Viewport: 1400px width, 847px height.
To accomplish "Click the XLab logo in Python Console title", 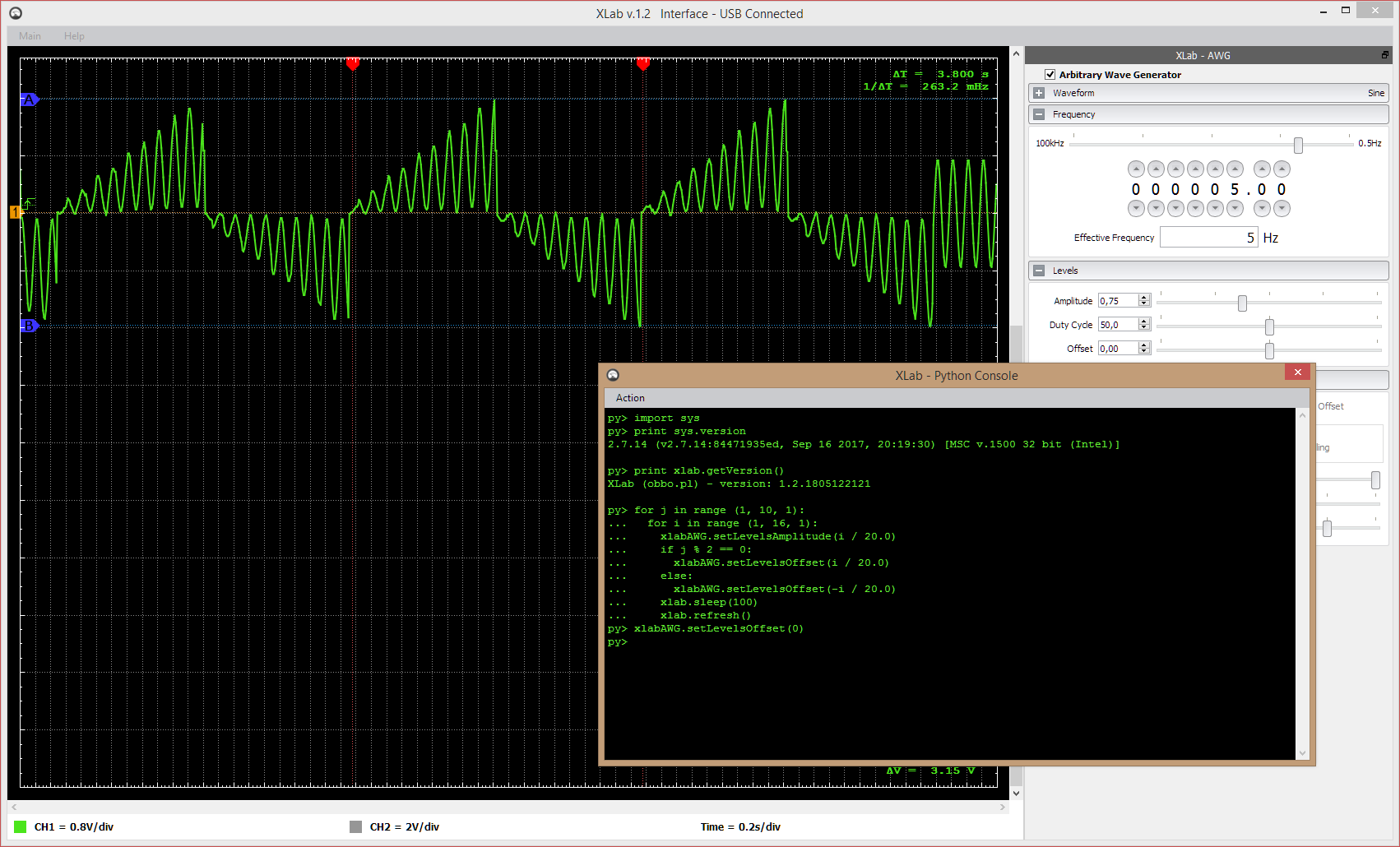I will point(613,375).
